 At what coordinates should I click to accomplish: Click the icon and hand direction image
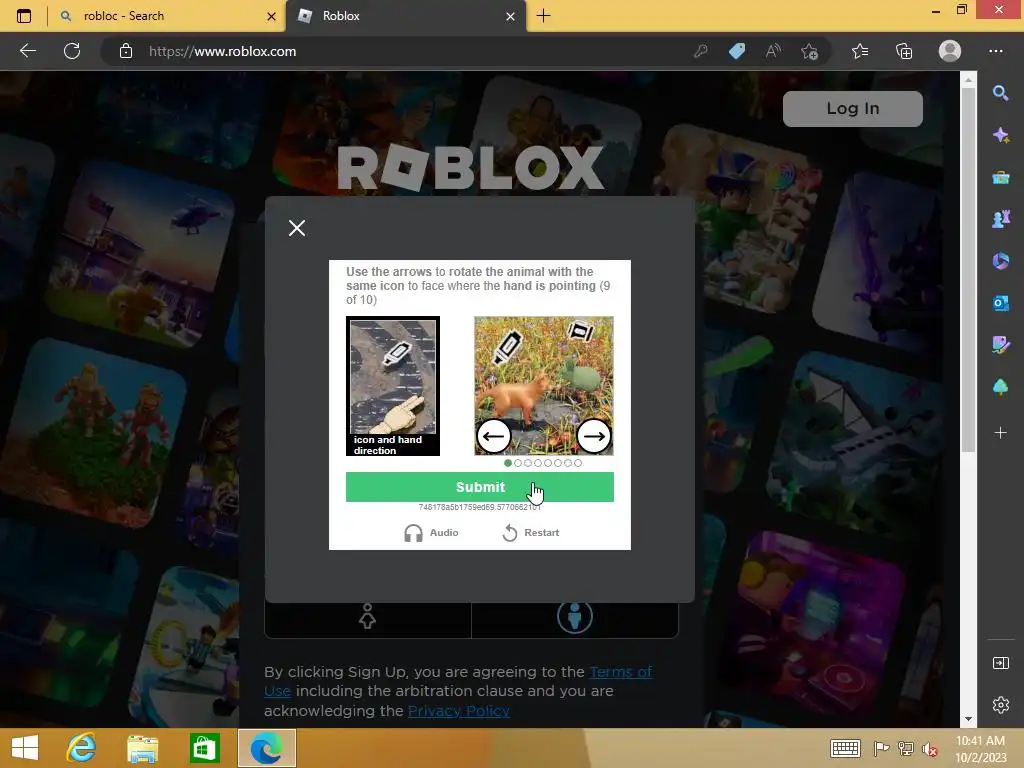tap(393, 386)
